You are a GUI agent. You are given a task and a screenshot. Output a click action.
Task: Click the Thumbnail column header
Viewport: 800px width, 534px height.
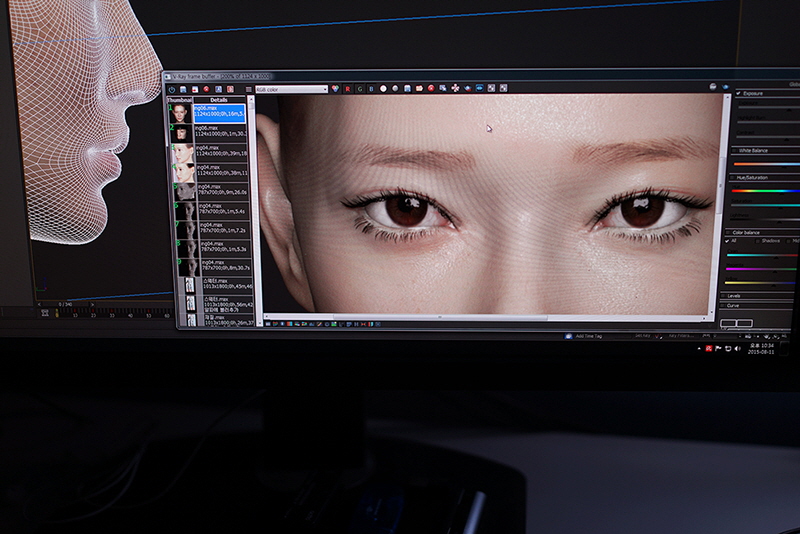click(x=180, y=100)
